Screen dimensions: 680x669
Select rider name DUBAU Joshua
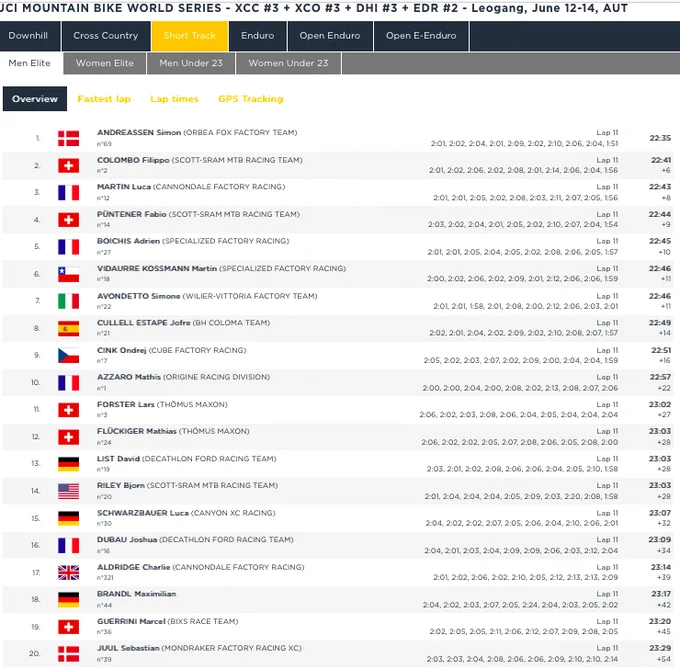click(x=127, y=540)
